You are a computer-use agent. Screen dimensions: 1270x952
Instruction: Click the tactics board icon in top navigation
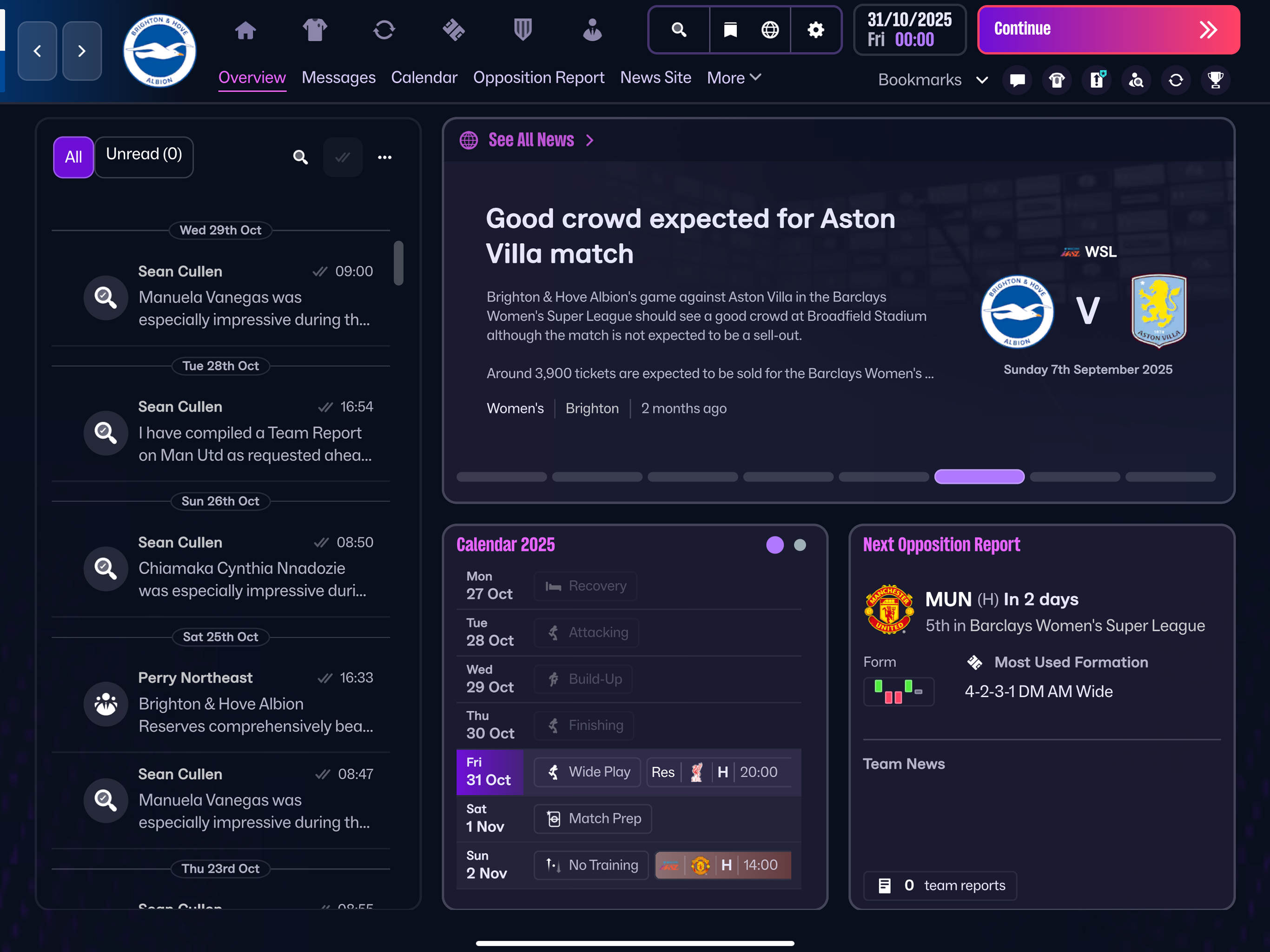point(453,30)
